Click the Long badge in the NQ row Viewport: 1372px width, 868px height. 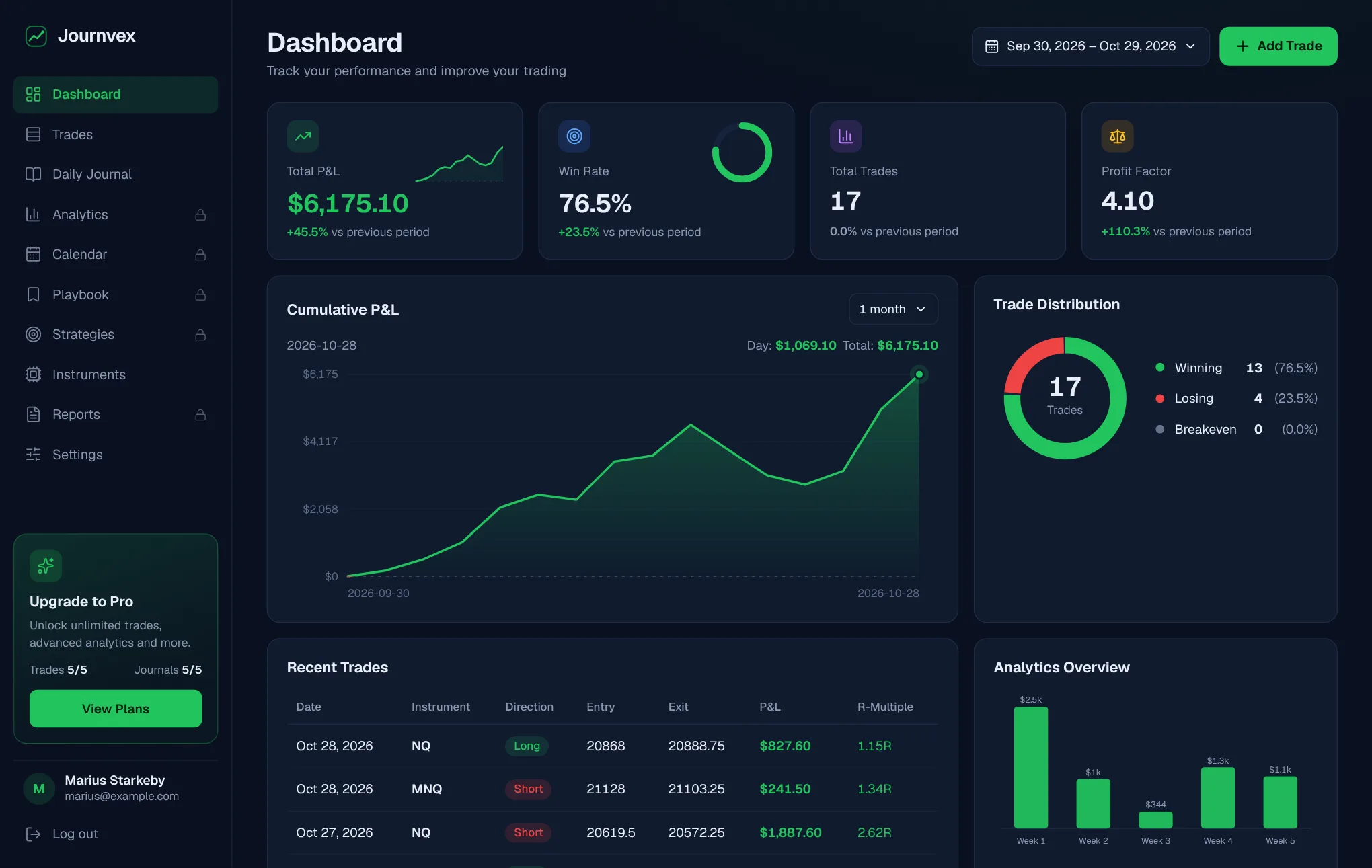click(x=527, y=746)
